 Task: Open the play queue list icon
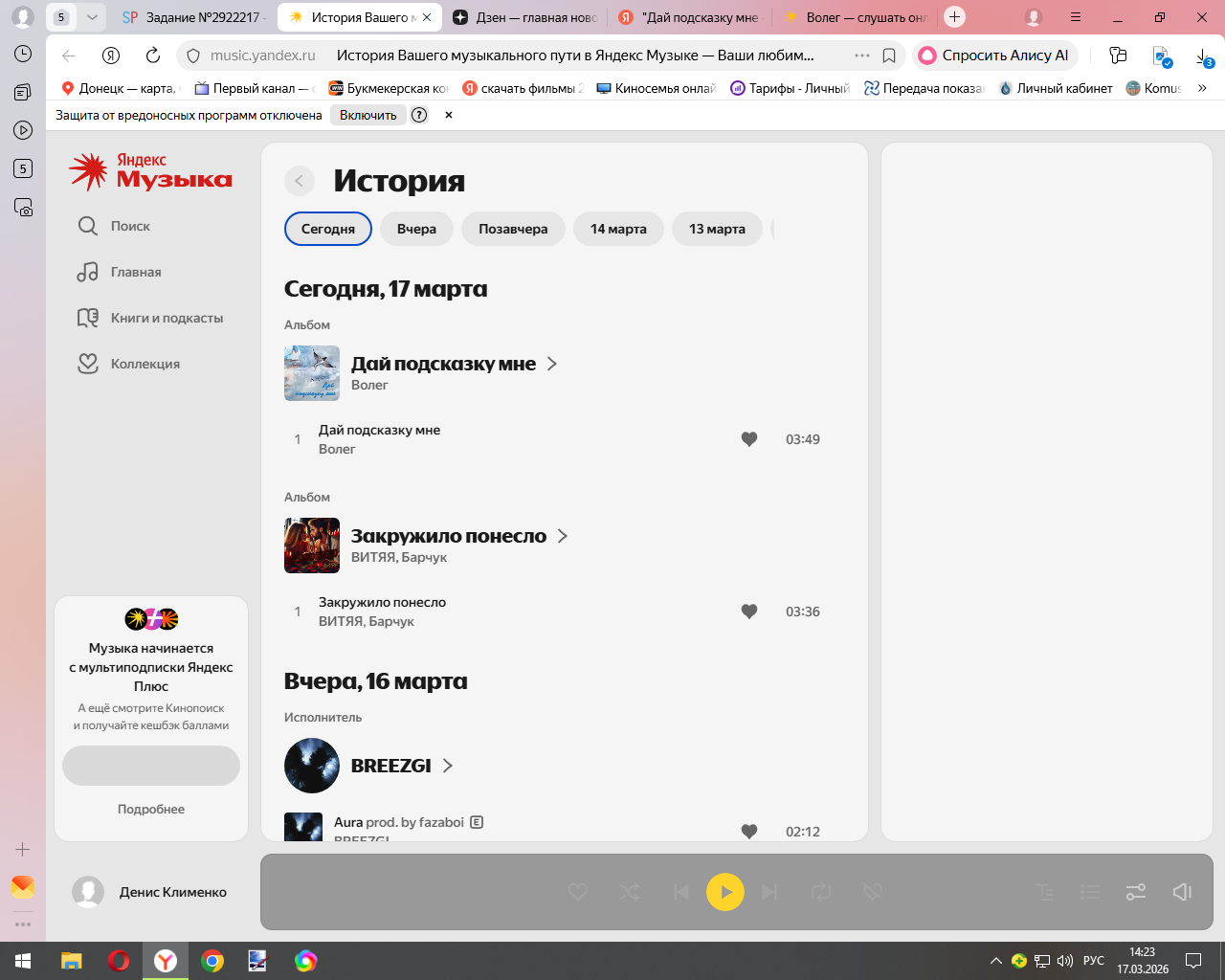pos(1090,892)
